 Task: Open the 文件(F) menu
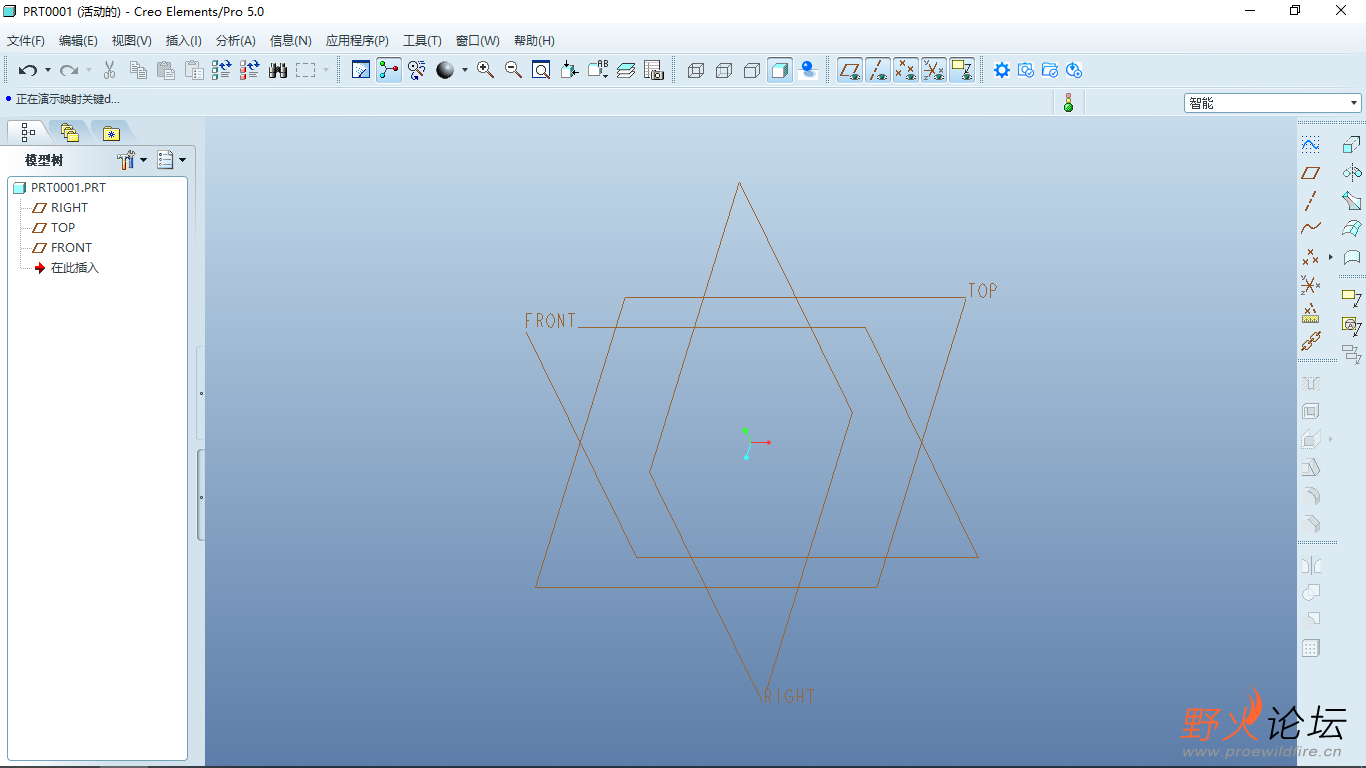[26, 41]
